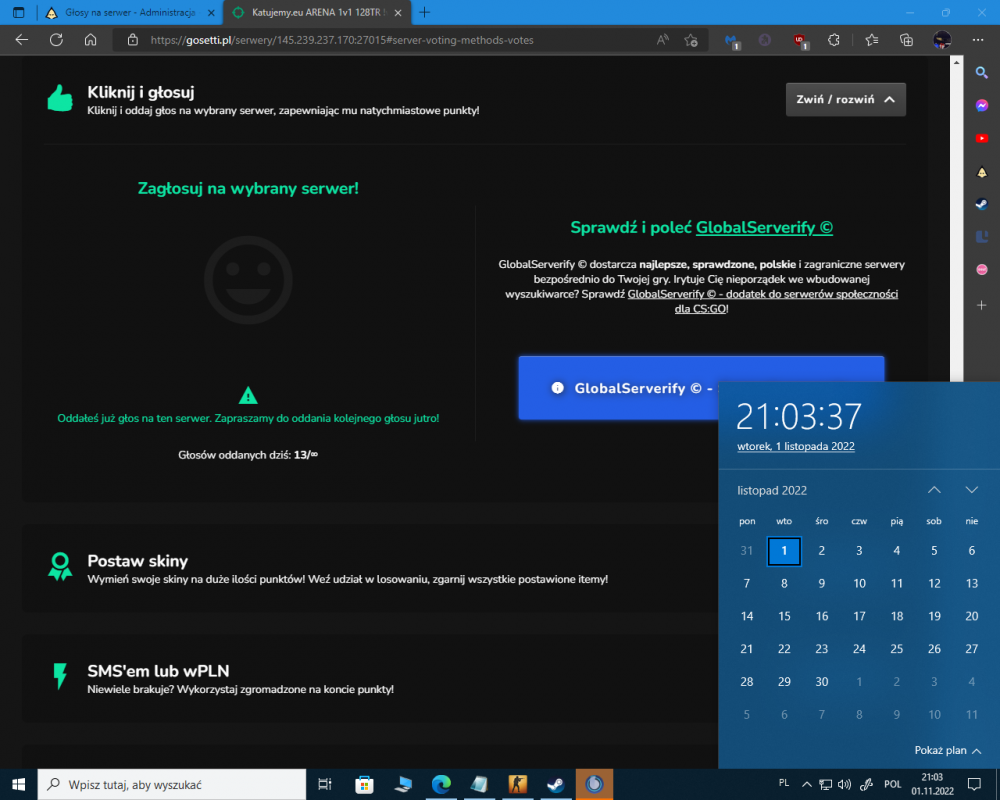Open Microsoft Store from the taskbar
The height and width of the screenshot is (800, 1000).
364,785
